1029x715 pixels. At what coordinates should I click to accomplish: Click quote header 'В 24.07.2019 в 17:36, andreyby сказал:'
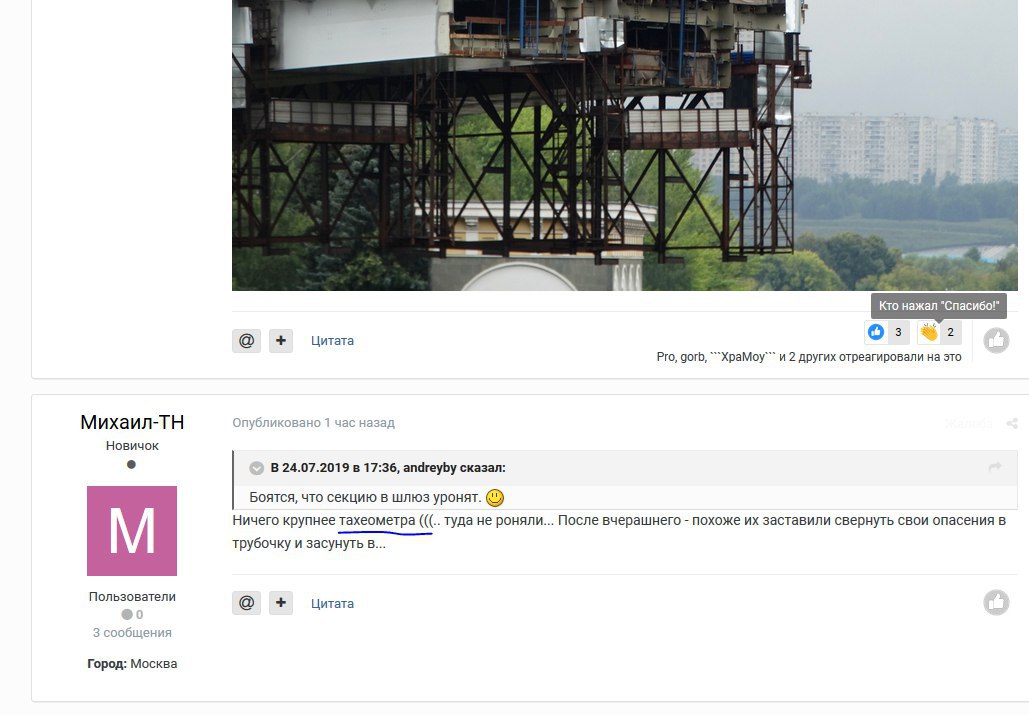[388, 468]
